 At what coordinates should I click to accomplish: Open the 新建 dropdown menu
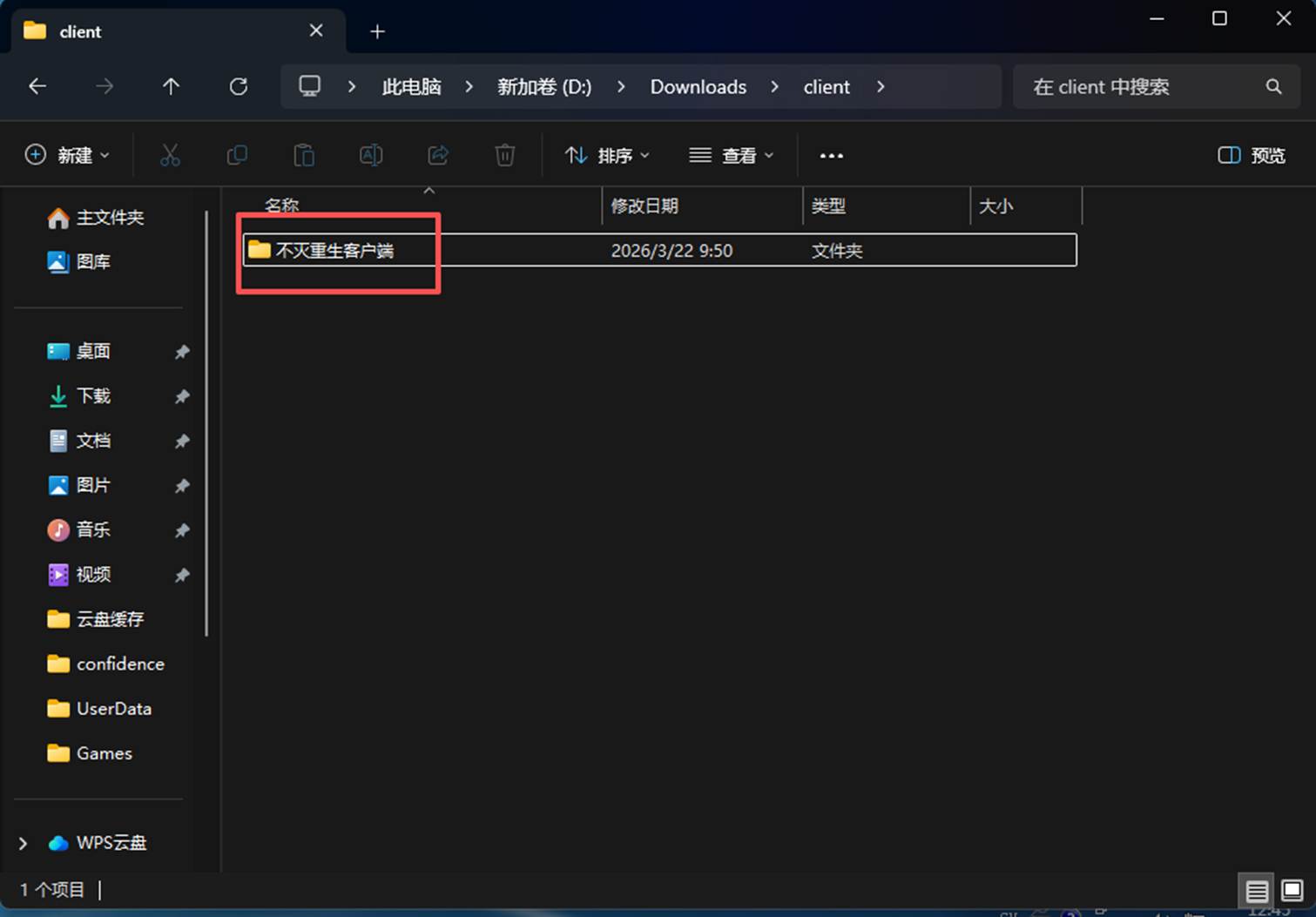[x=67, y=156]
